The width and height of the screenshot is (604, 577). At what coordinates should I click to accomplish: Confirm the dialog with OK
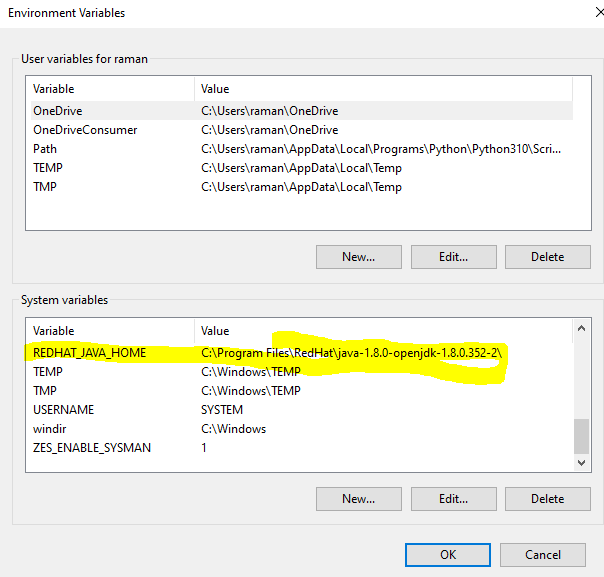click(448, 554)
